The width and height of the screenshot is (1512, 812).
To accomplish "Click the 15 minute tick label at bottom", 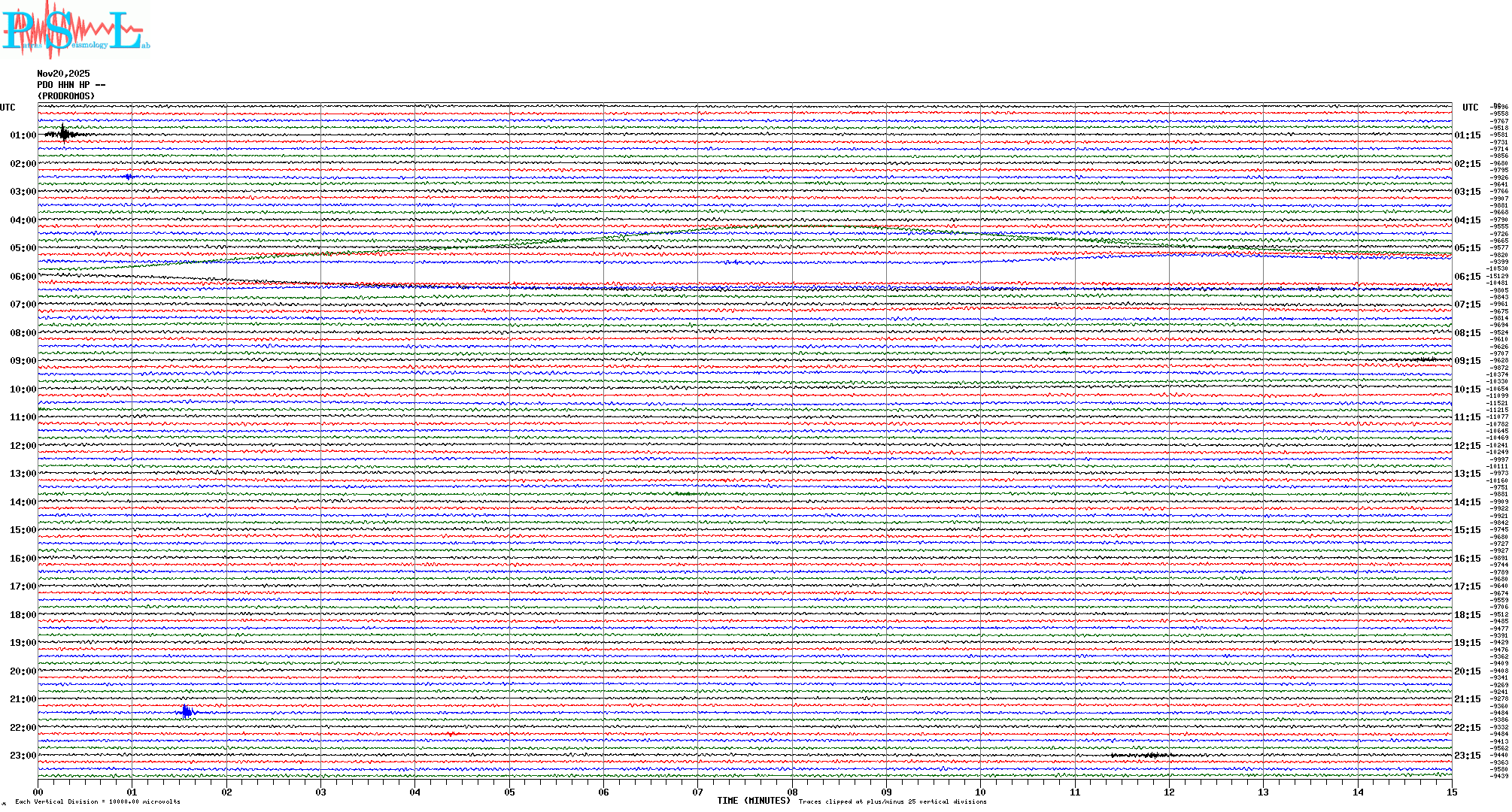I will point(1452,792).
